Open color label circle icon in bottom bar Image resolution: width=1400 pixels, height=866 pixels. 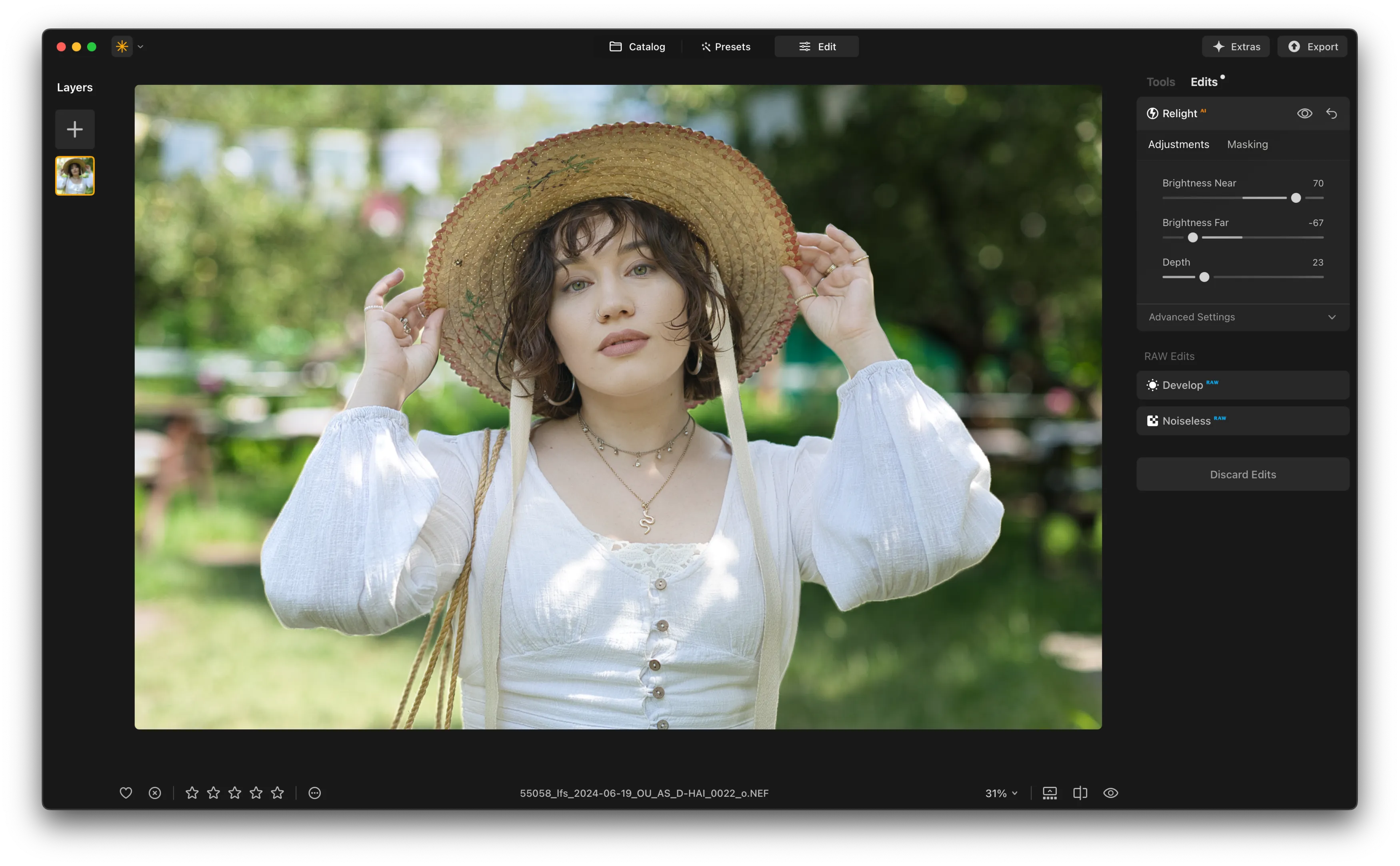coord(314,793)
